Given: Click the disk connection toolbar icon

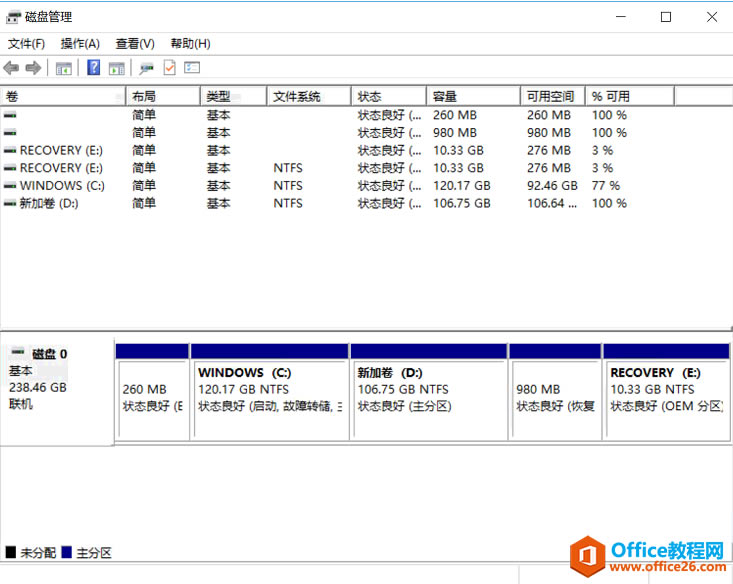Looking at the screenshot, I should point(146,69).
